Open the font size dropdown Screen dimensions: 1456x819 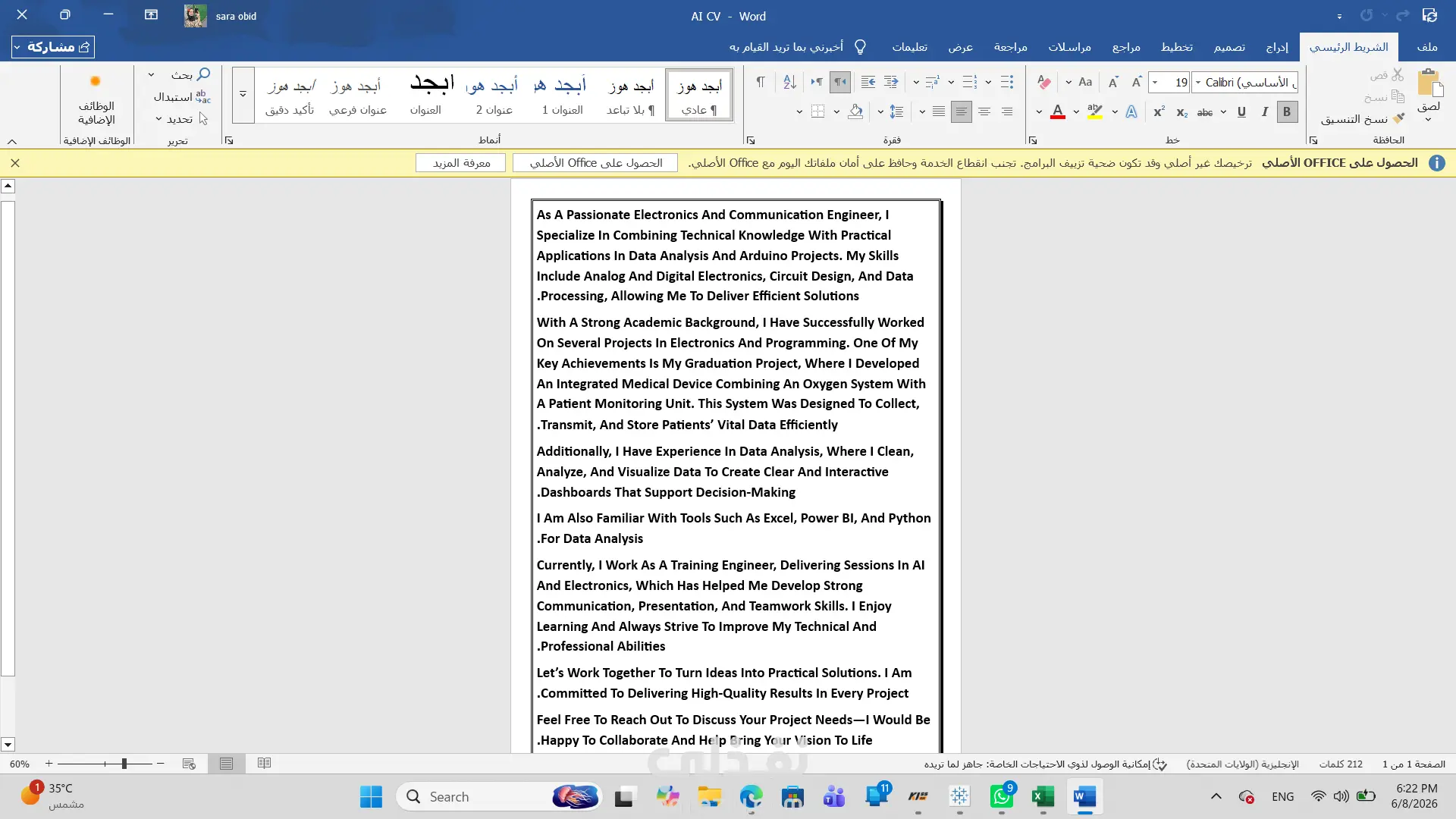tap(1155, 82)
